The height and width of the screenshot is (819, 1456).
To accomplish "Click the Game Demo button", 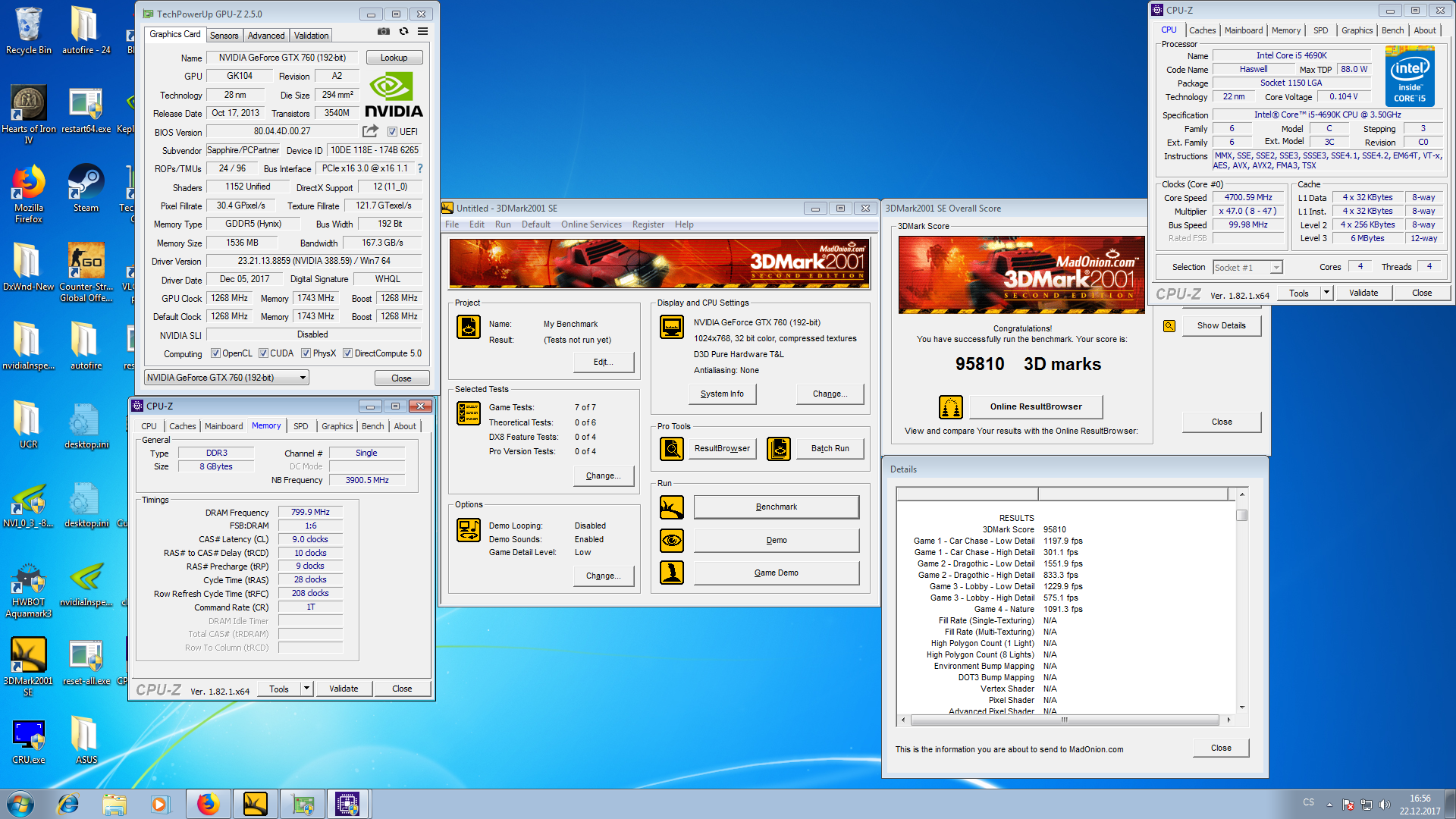I will [x=777, y=573].
